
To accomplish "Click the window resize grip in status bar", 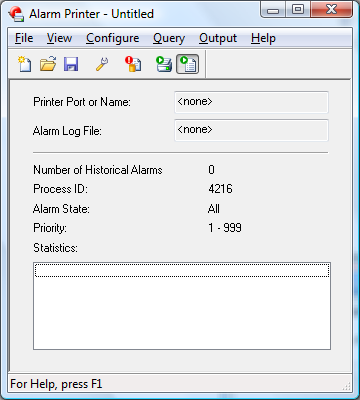I will point(347,386).
